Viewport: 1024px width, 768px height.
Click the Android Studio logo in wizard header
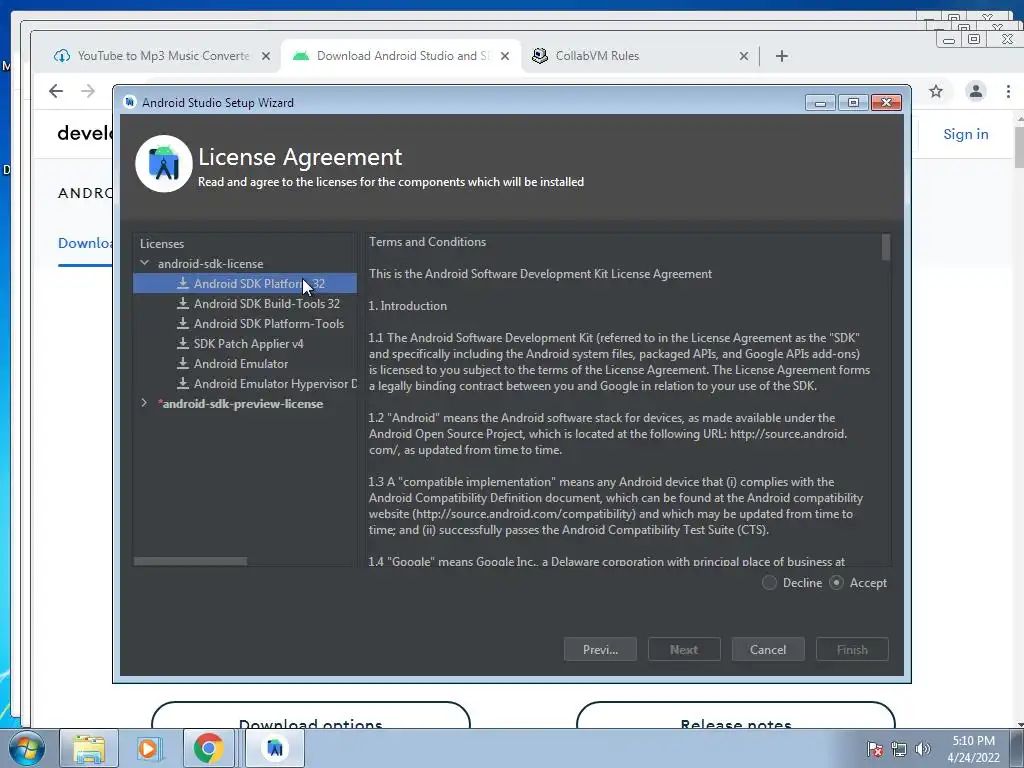(164, 164)
